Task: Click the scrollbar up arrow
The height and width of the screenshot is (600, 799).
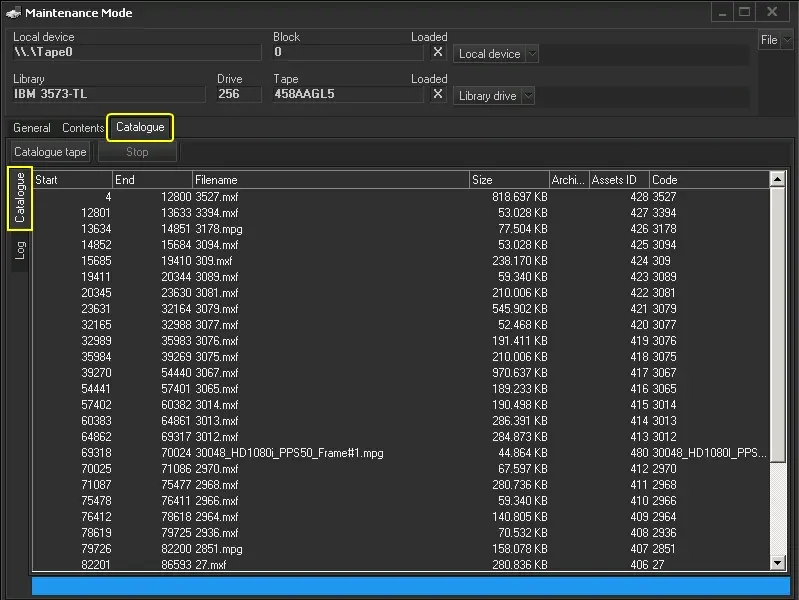Action: coord(777,180)
